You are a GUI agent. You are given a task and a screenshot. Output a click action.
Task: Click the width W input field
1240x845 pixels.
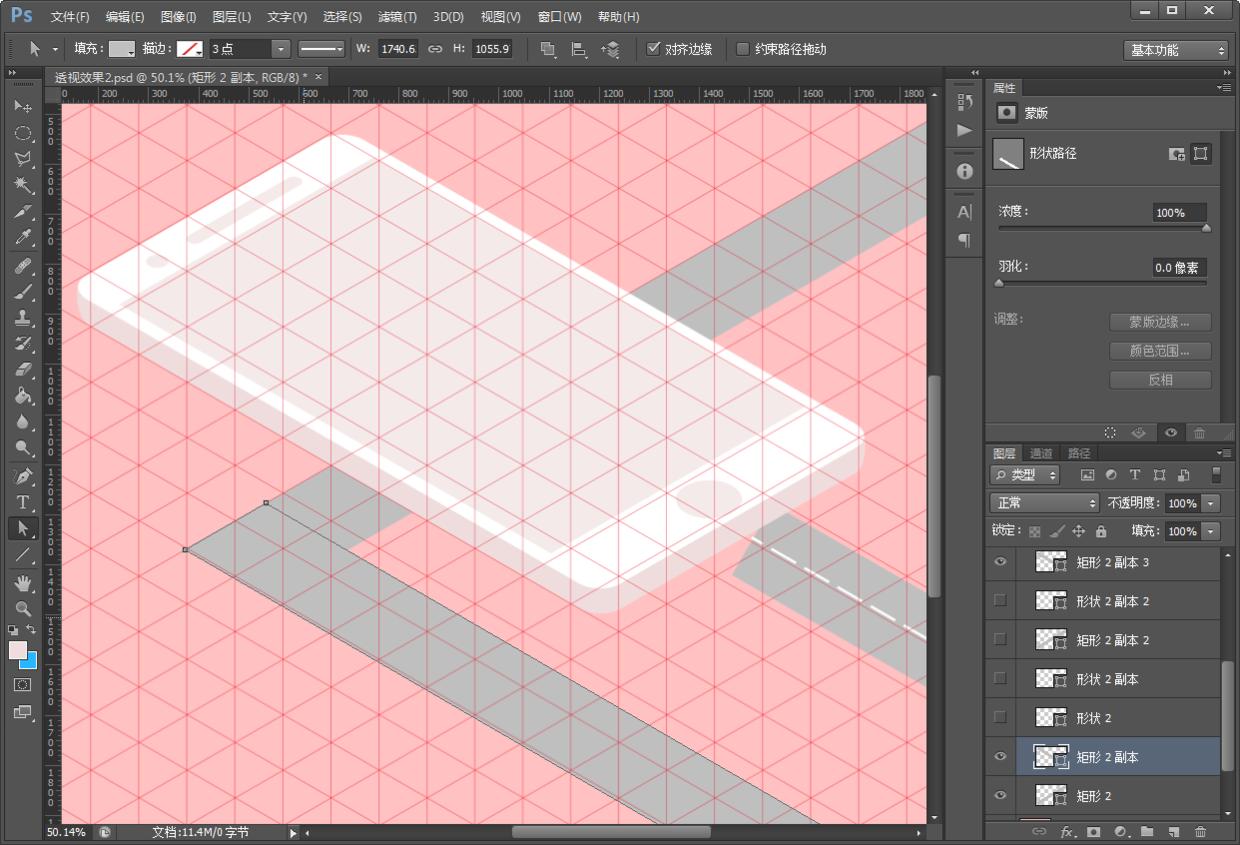pyautogui.click(x=398, y=49)
